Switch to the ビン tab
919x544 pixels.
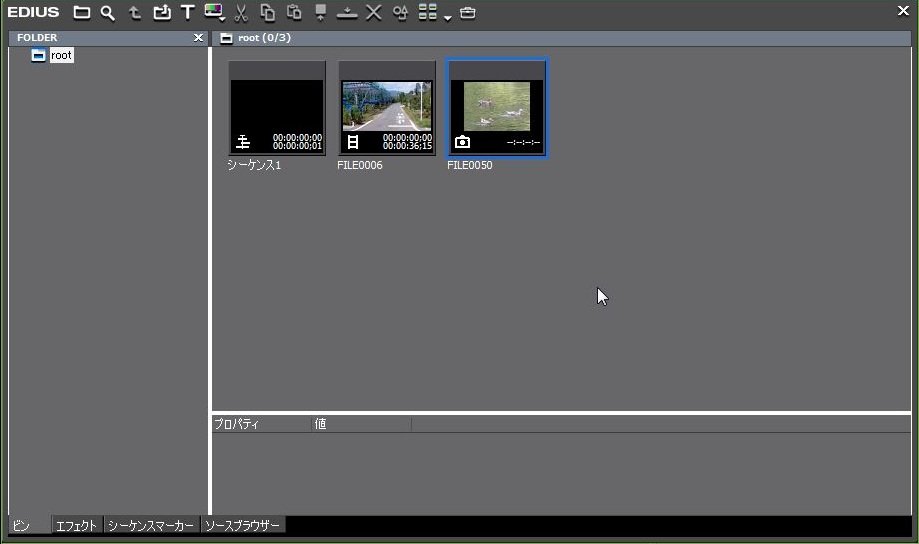30,525
